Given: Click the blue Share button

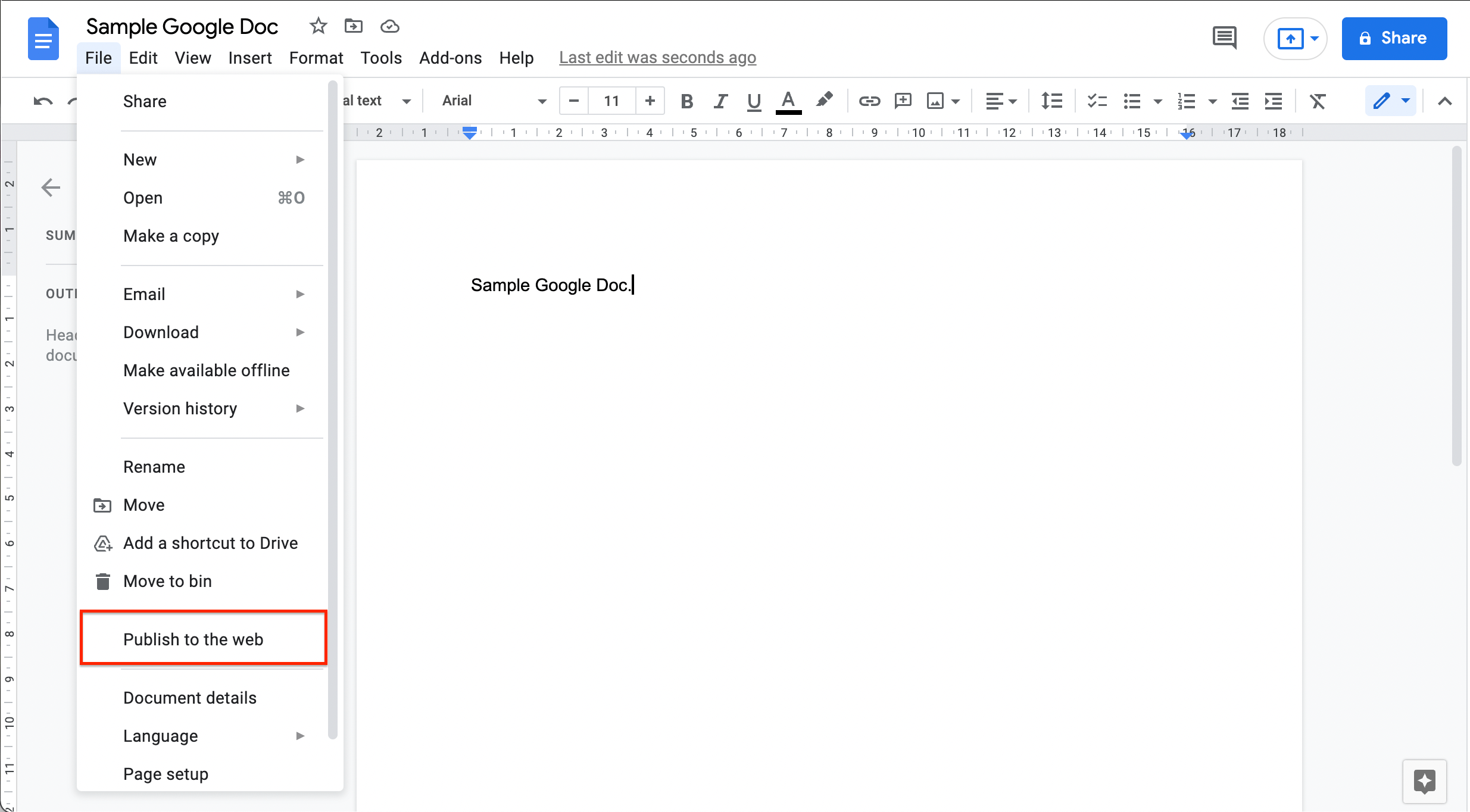Looking at the screenshot, I should (x=1394, y=38).
